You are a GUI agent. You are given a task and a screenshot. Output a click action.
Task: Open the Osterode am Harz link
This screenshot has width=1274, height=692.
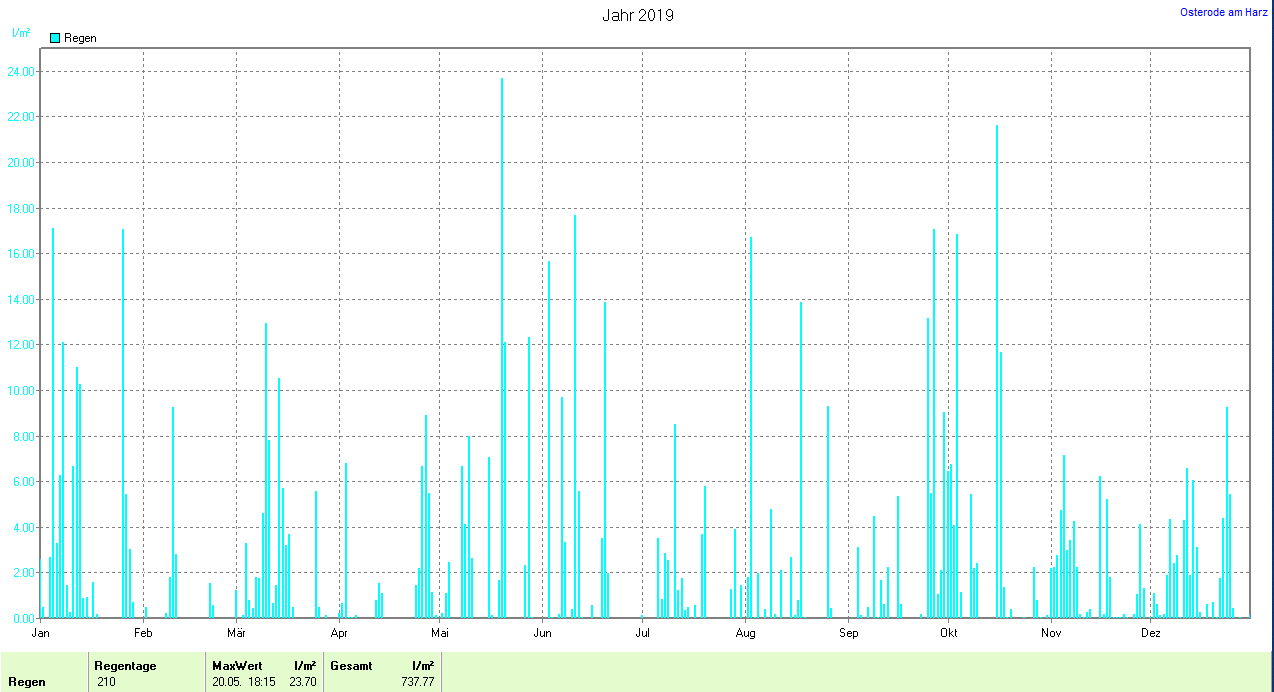tap(1223, 12)
